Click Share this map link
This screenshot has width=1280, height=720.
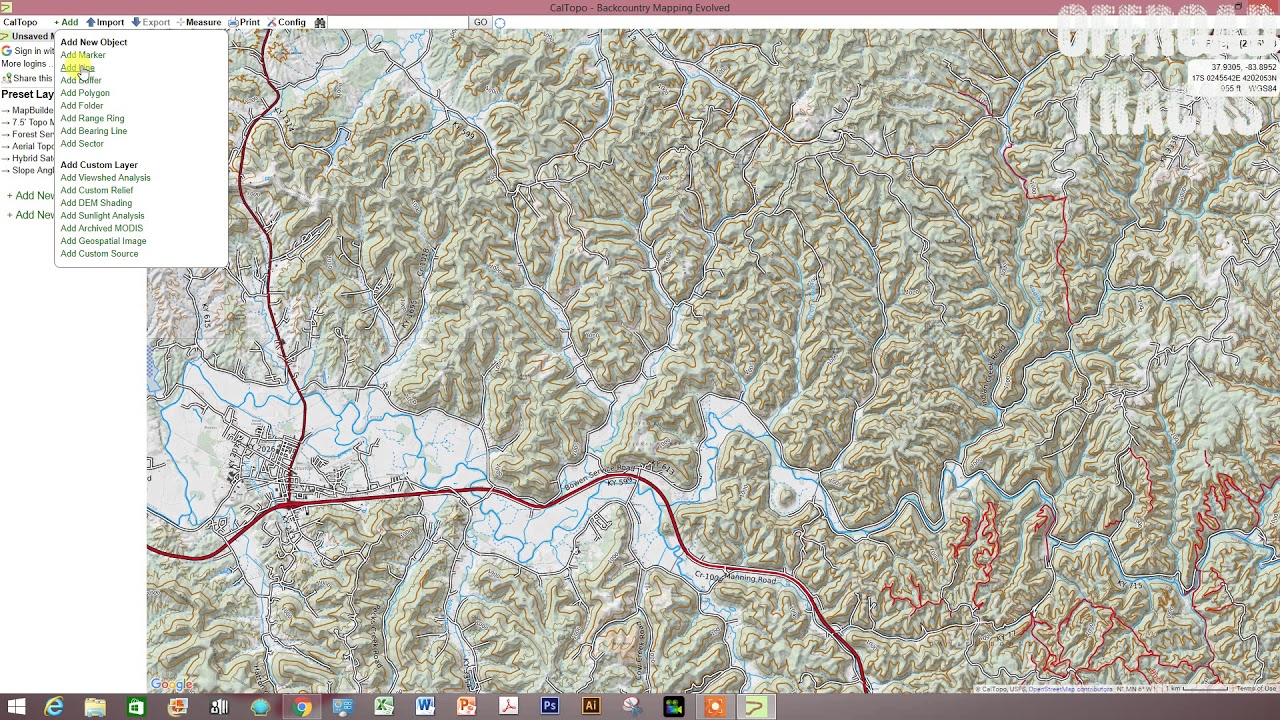click(27, 78)
